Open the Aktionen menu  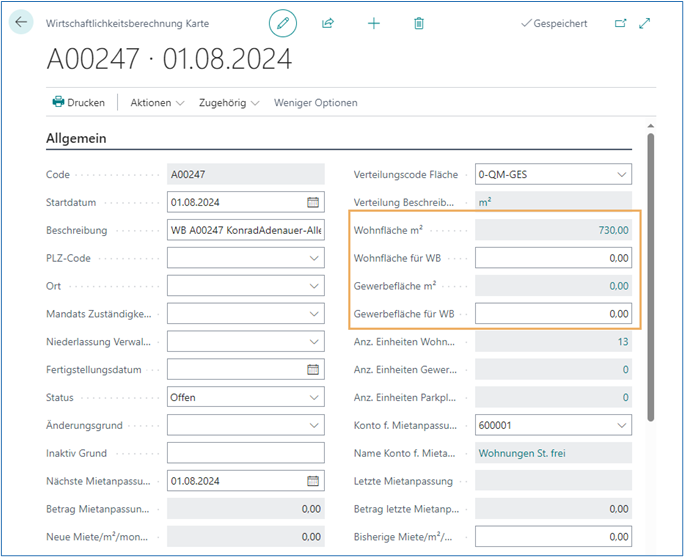point(157,102)
